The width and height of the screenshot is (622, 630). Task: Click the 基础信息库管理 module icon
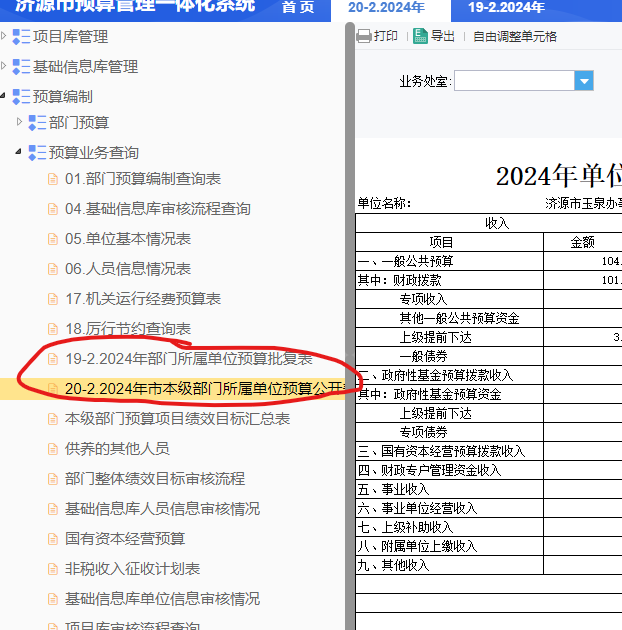[x=21, y=67]
